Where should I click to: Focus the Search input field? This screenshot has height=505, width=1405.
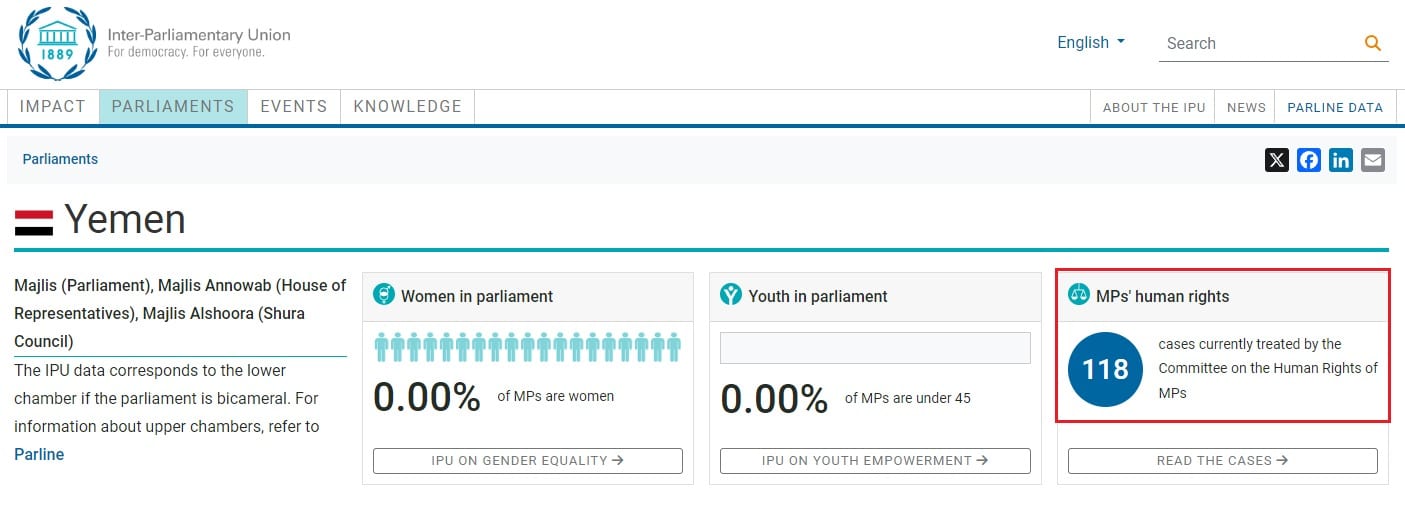1258,43
